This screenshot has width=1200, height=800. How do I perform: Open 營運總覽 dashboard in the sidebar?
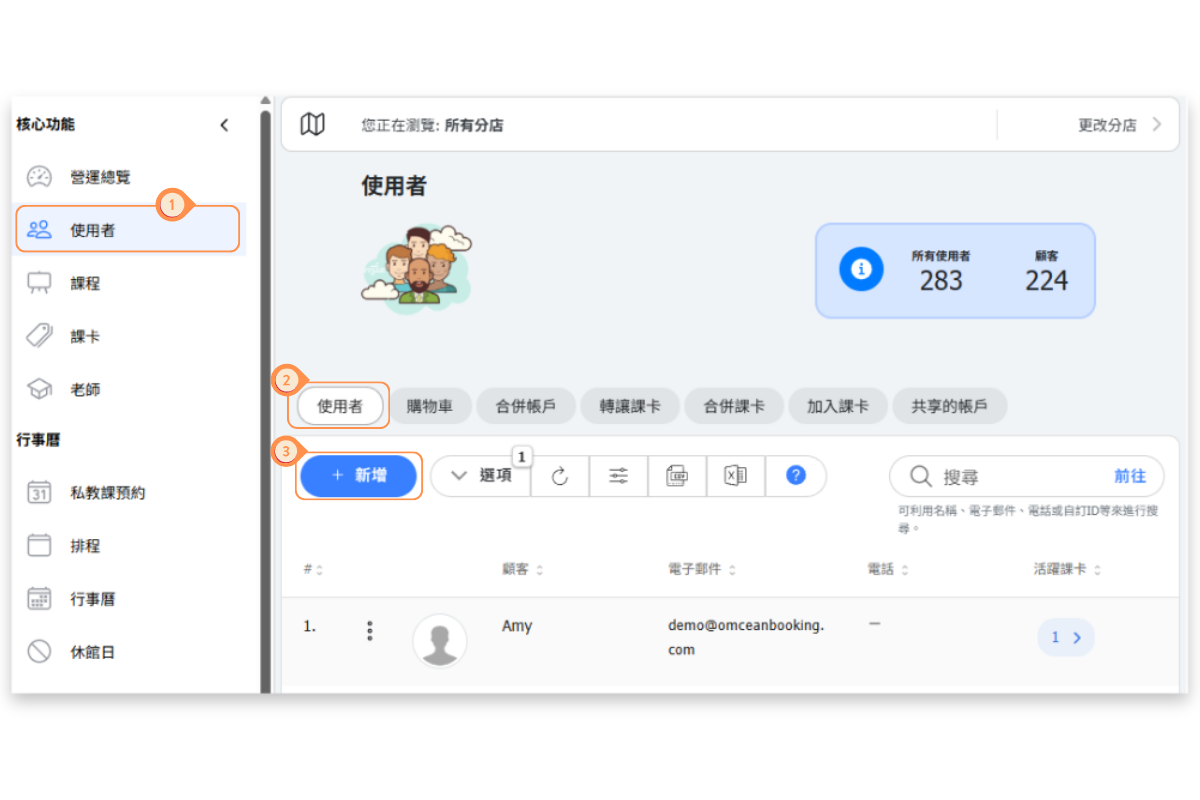[100, 177]
